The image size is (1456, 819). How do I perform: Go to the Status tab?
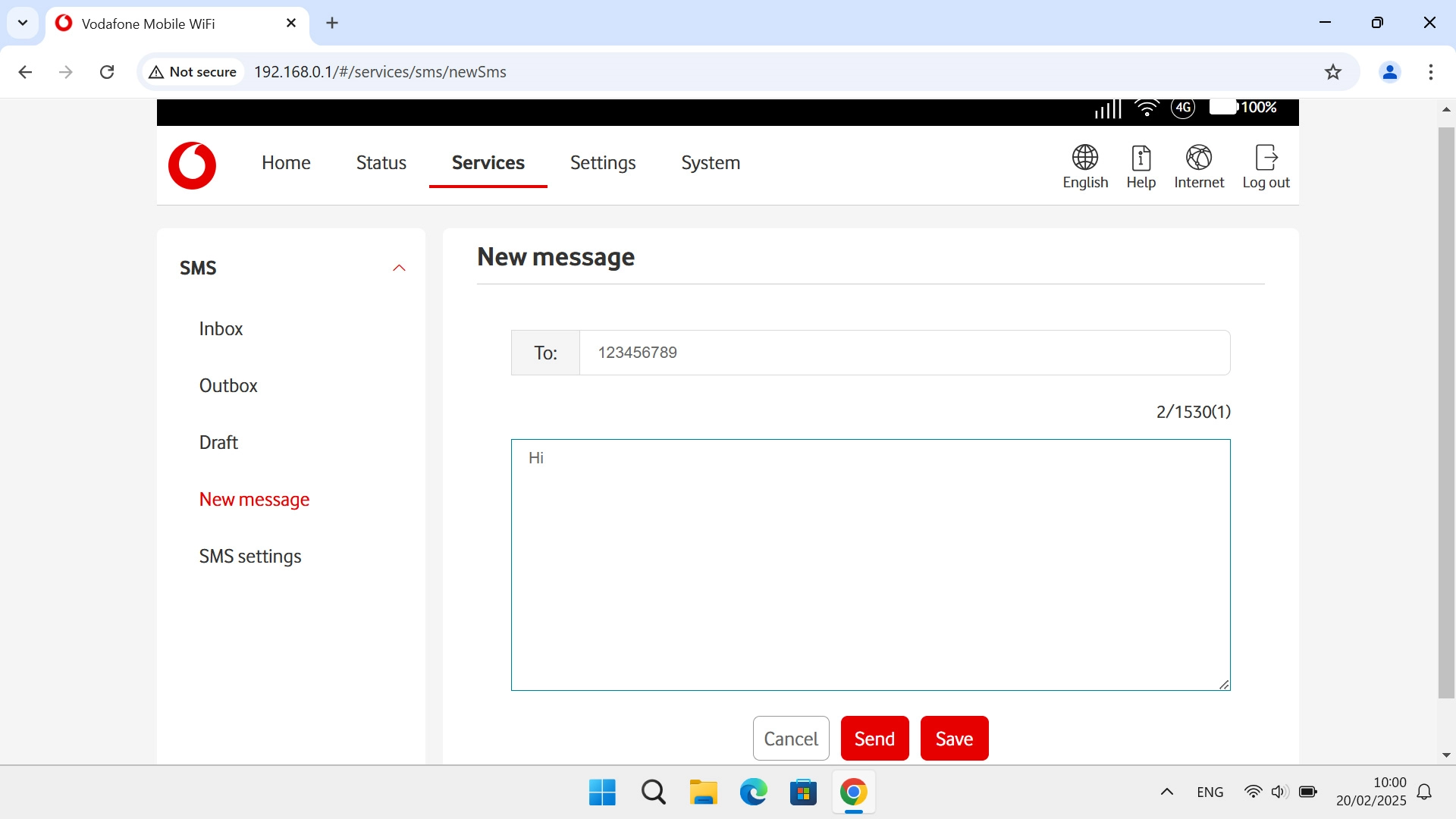pyautogui.click(x=381, y=163)
